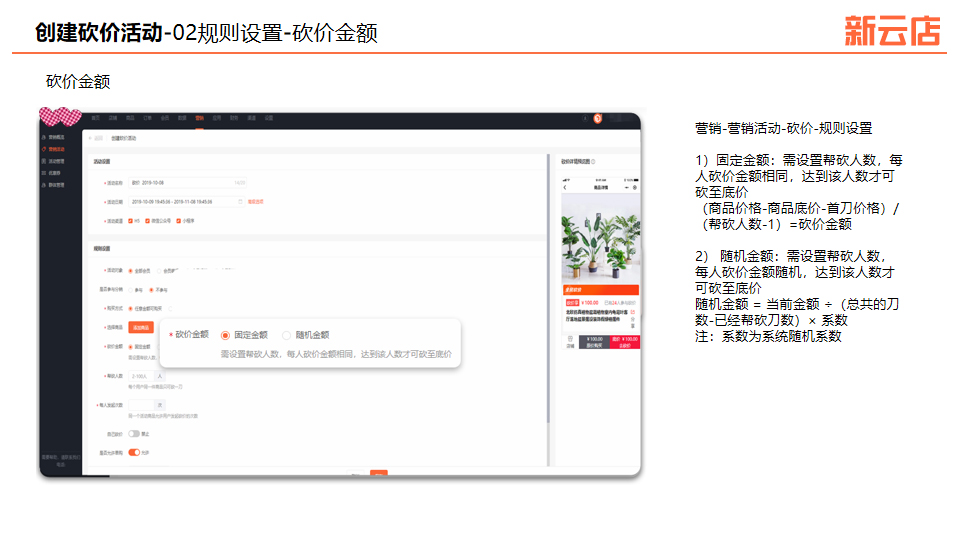Open the activity date range field
Image resolution: width=960 pixels, height=540 pixels.
187,201
